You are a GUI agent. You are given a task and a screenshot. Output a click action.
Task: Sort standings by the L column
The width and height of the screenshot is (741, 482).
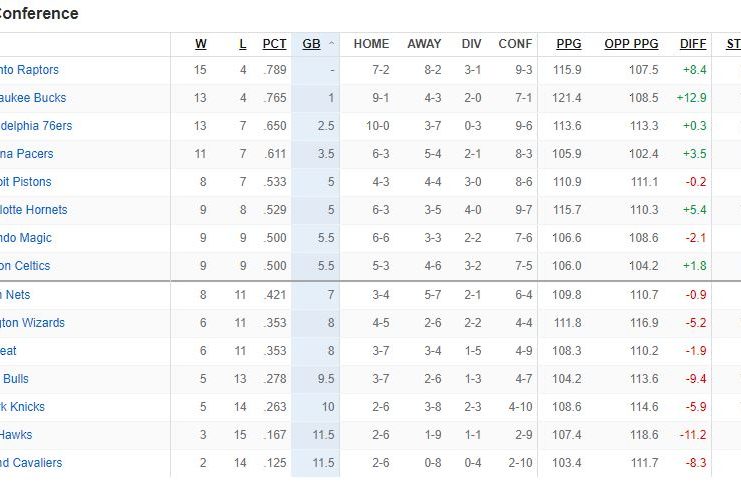(x=243, y=44)
